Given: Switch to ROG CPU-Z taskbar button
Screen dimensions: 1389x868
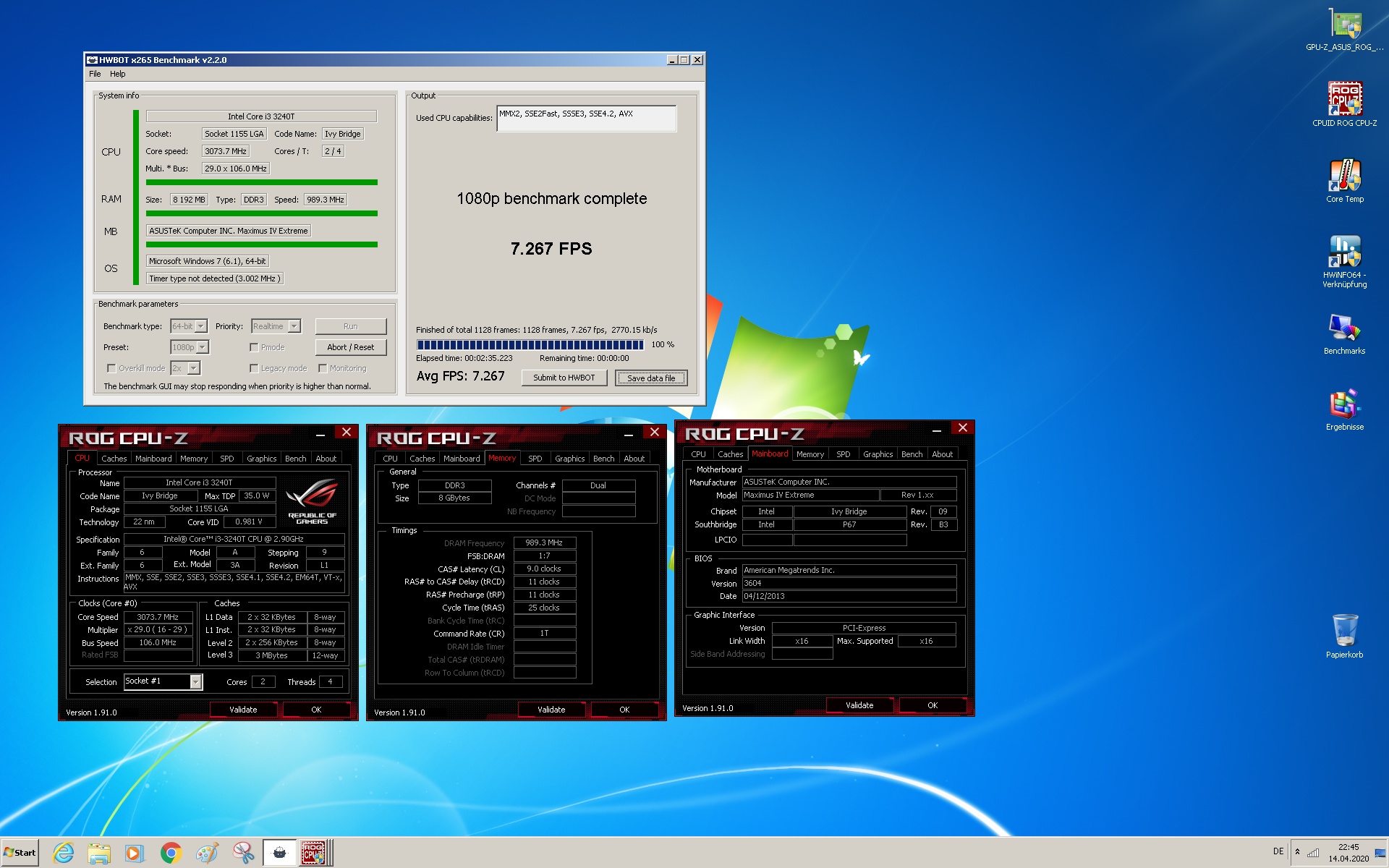Looking at the screenshot, I should (316, 853).
